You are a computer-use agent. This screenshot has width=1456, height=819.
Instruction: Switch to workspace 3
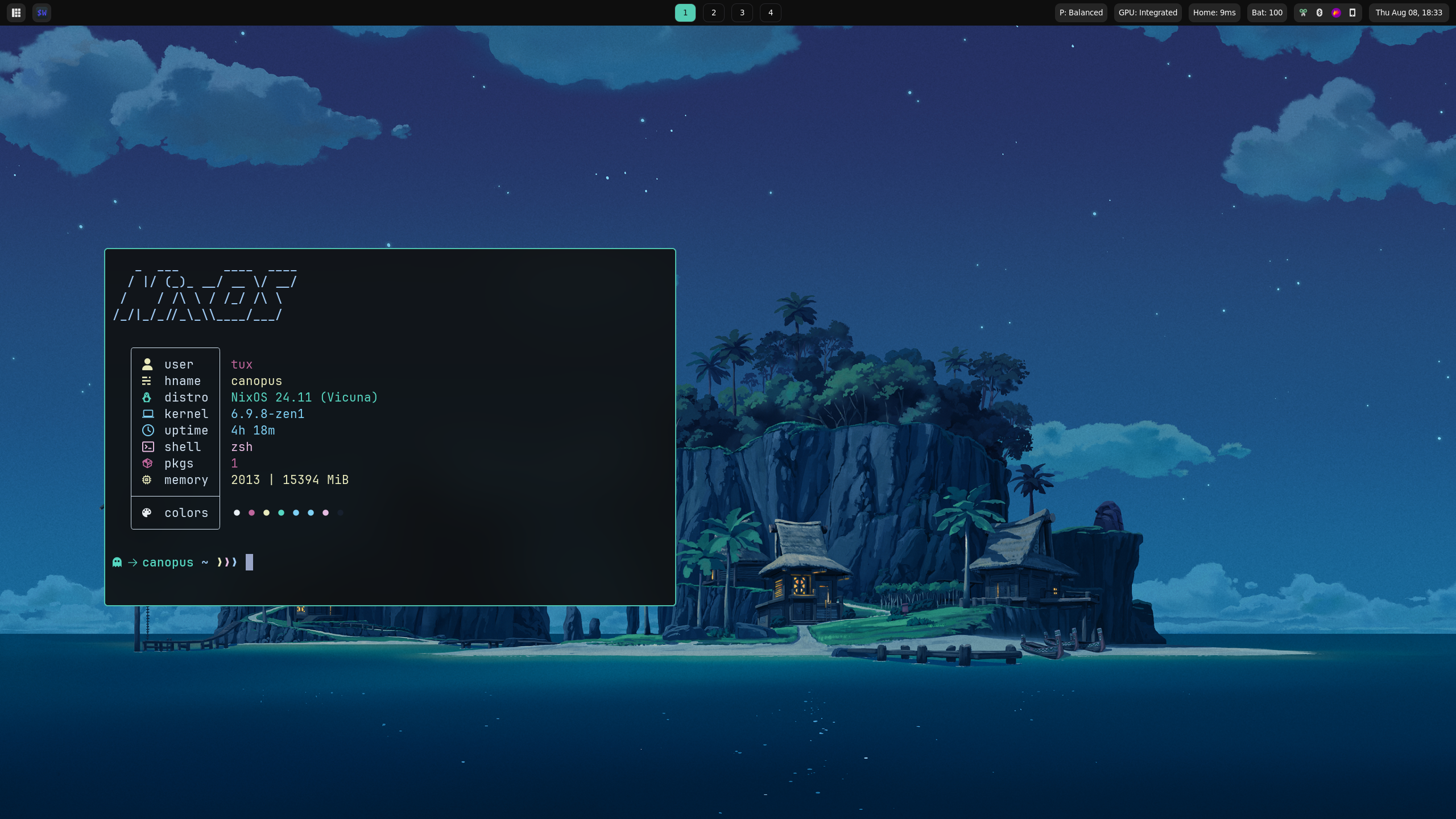pyautogui.click(x=742, y=13)
